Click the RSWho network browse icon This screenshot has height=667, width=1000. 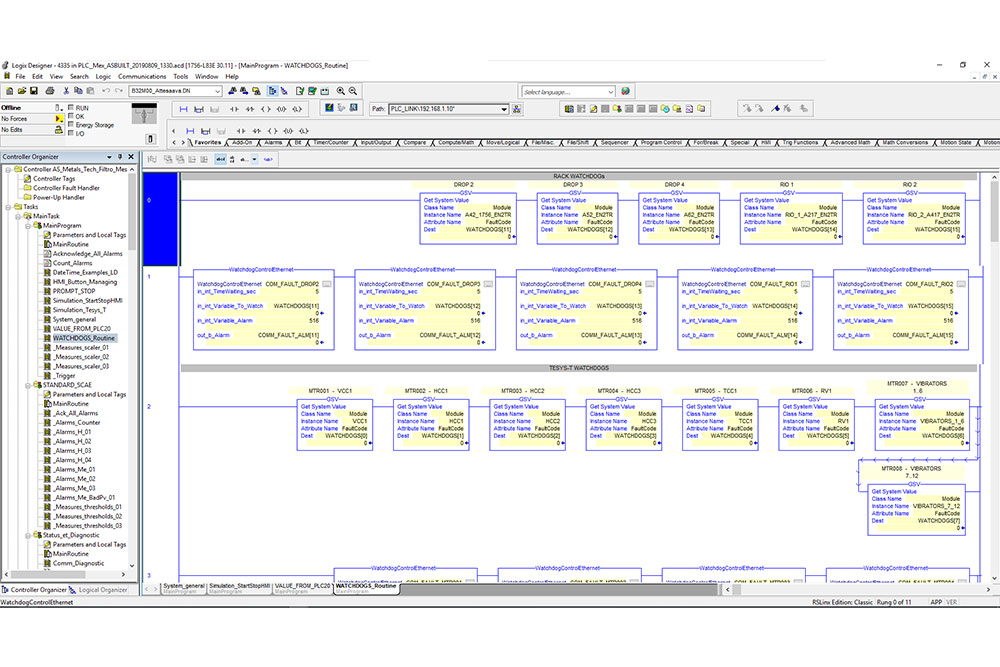[517, 109]
